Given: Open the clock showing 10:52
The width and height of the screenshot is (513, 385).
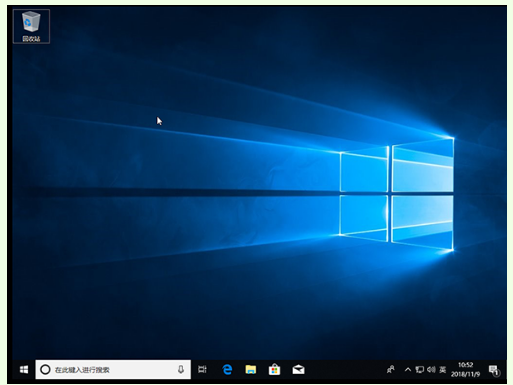Looking at the screenshot, I should point(465,365).
